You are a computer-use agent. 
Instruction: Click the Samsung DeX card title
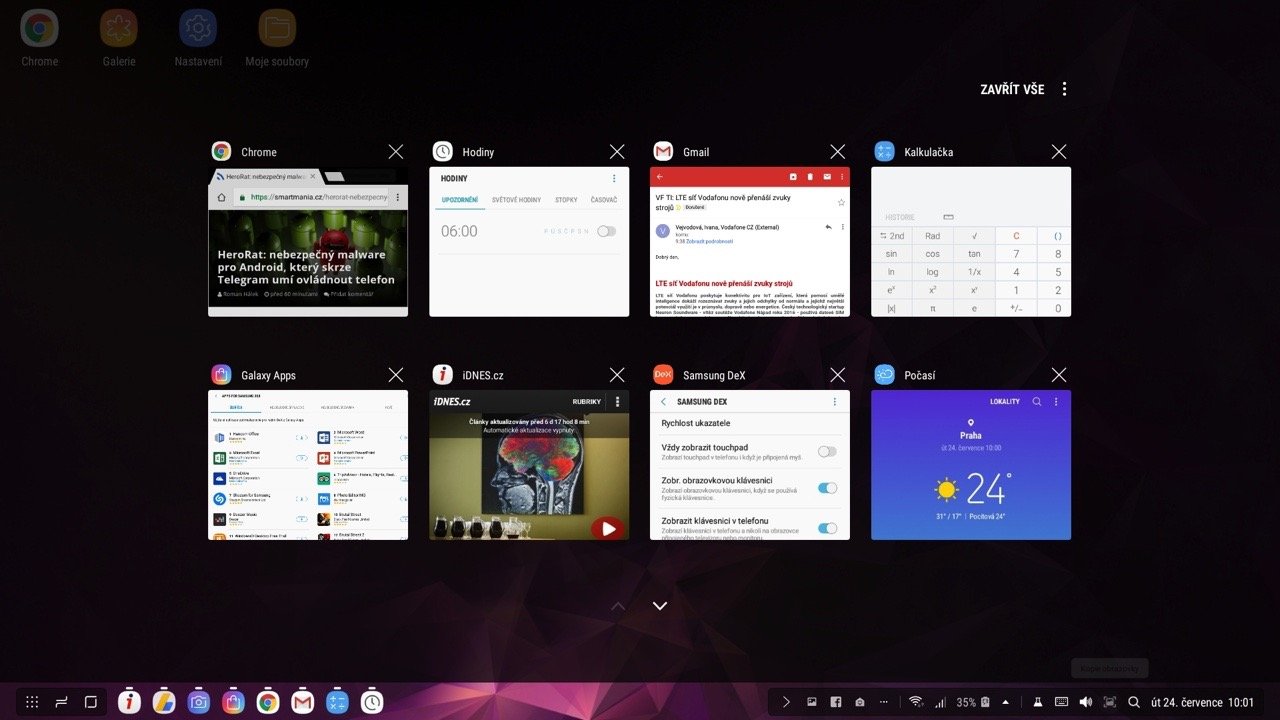tap(714, 375)
